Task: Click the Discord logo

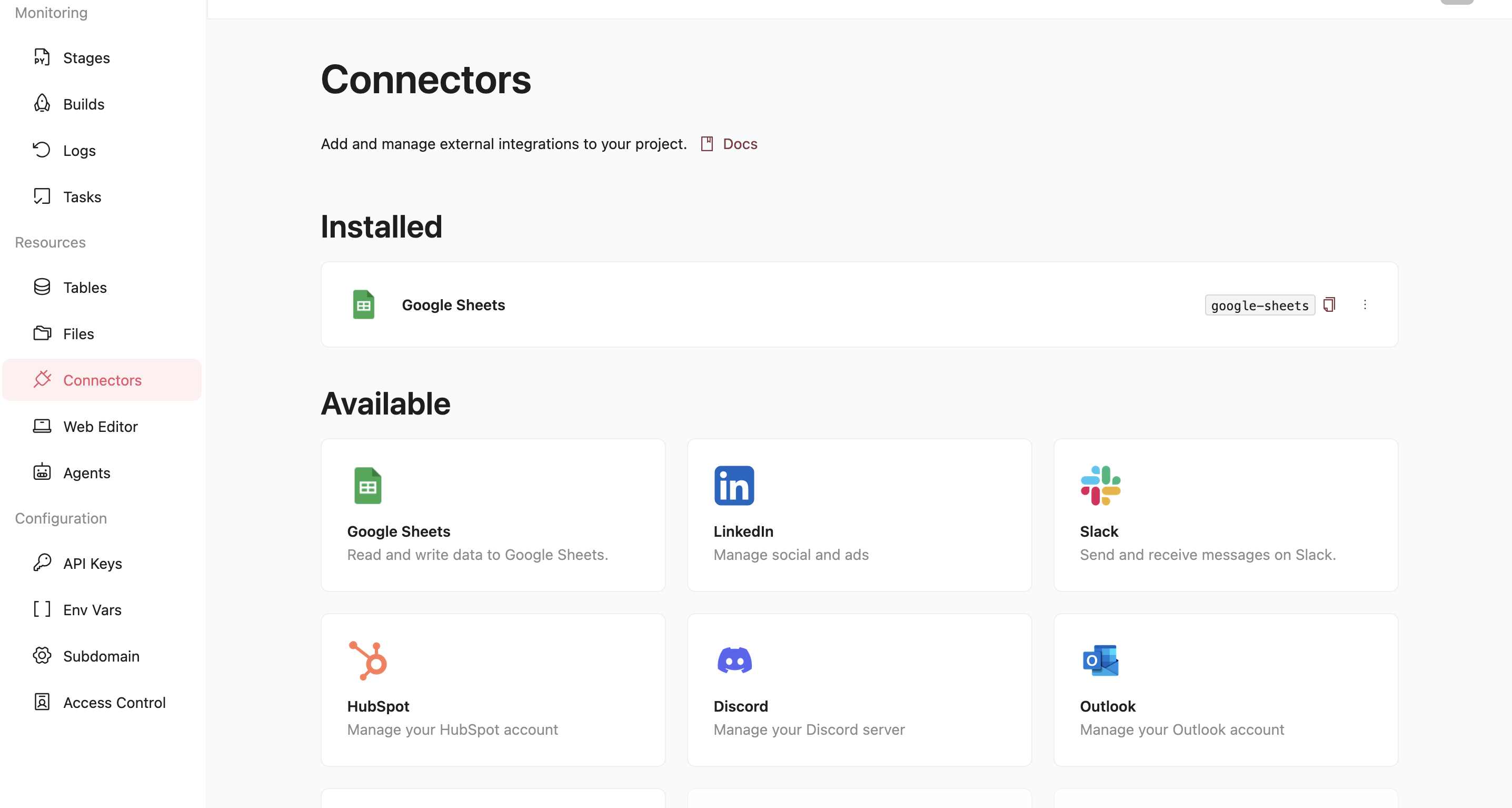Action: click(734, 661)
